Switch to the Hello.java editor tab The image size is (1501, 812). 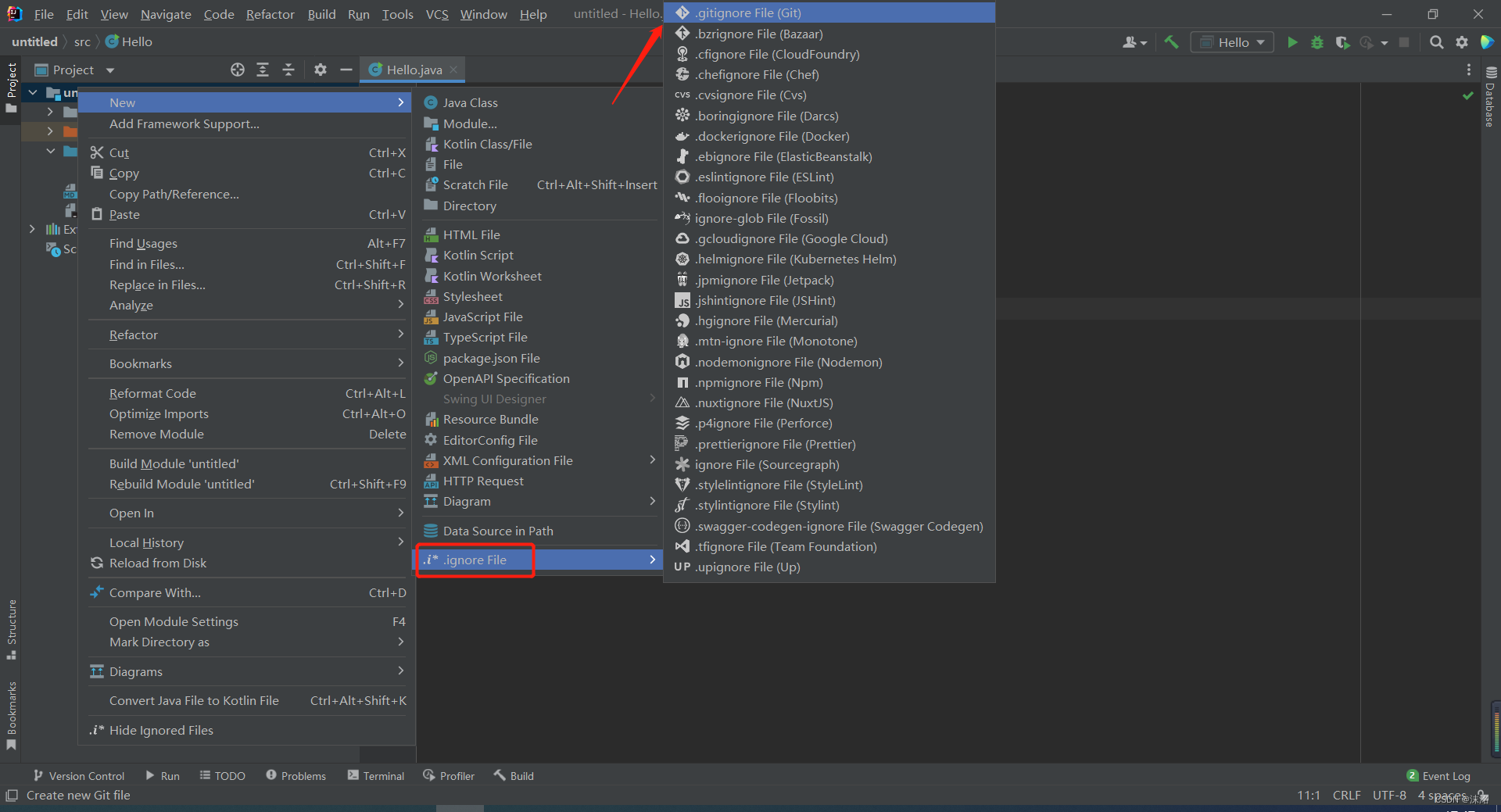[x=414, y=70]
